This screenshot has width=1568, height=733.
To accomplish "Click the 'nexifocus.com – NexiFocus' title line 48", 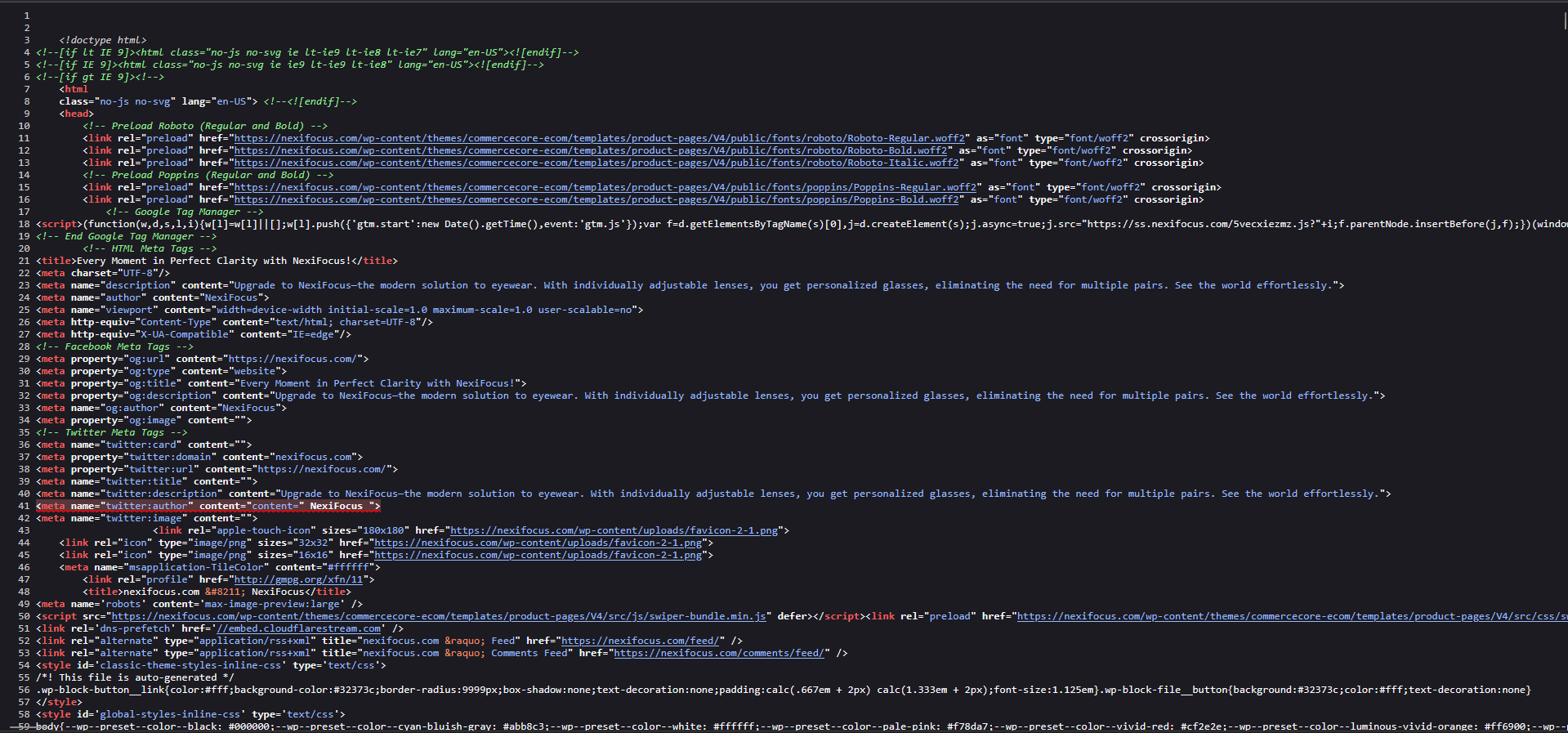I will [217, 592].
